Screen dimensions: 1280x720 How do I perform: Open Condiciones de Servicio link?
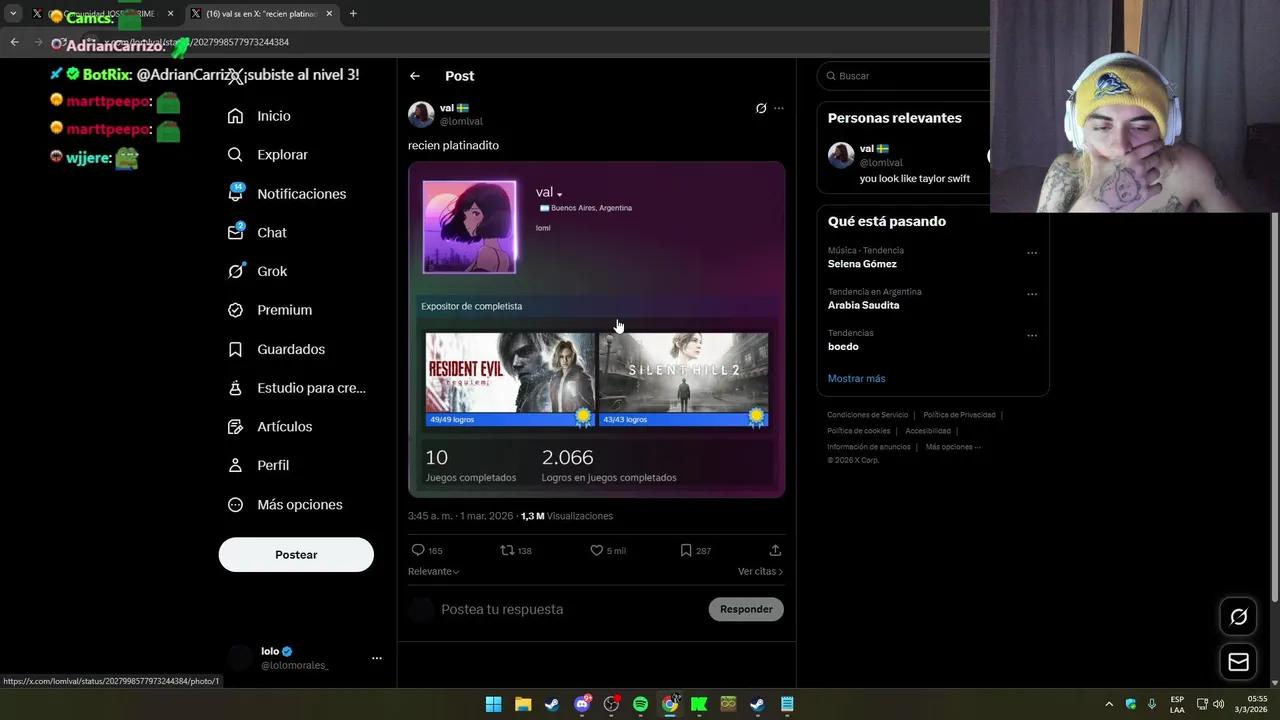pos(867,415)
